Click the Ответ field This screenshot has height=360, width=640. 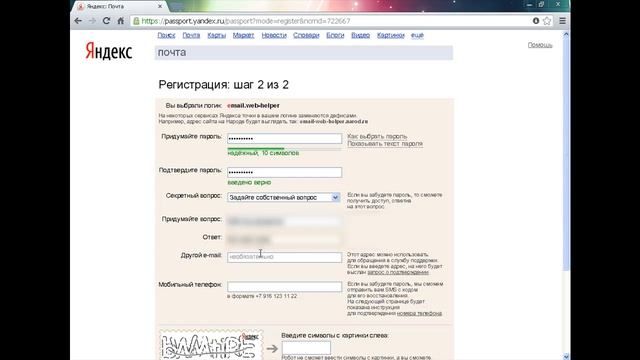pos(284,239)
